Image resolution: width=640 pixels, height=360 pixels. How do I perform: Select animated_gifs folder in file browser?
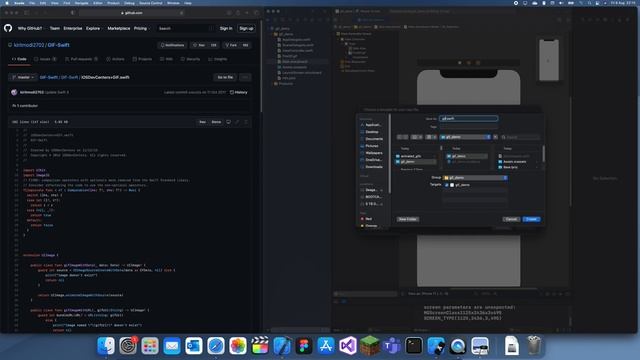click(416, 156)
